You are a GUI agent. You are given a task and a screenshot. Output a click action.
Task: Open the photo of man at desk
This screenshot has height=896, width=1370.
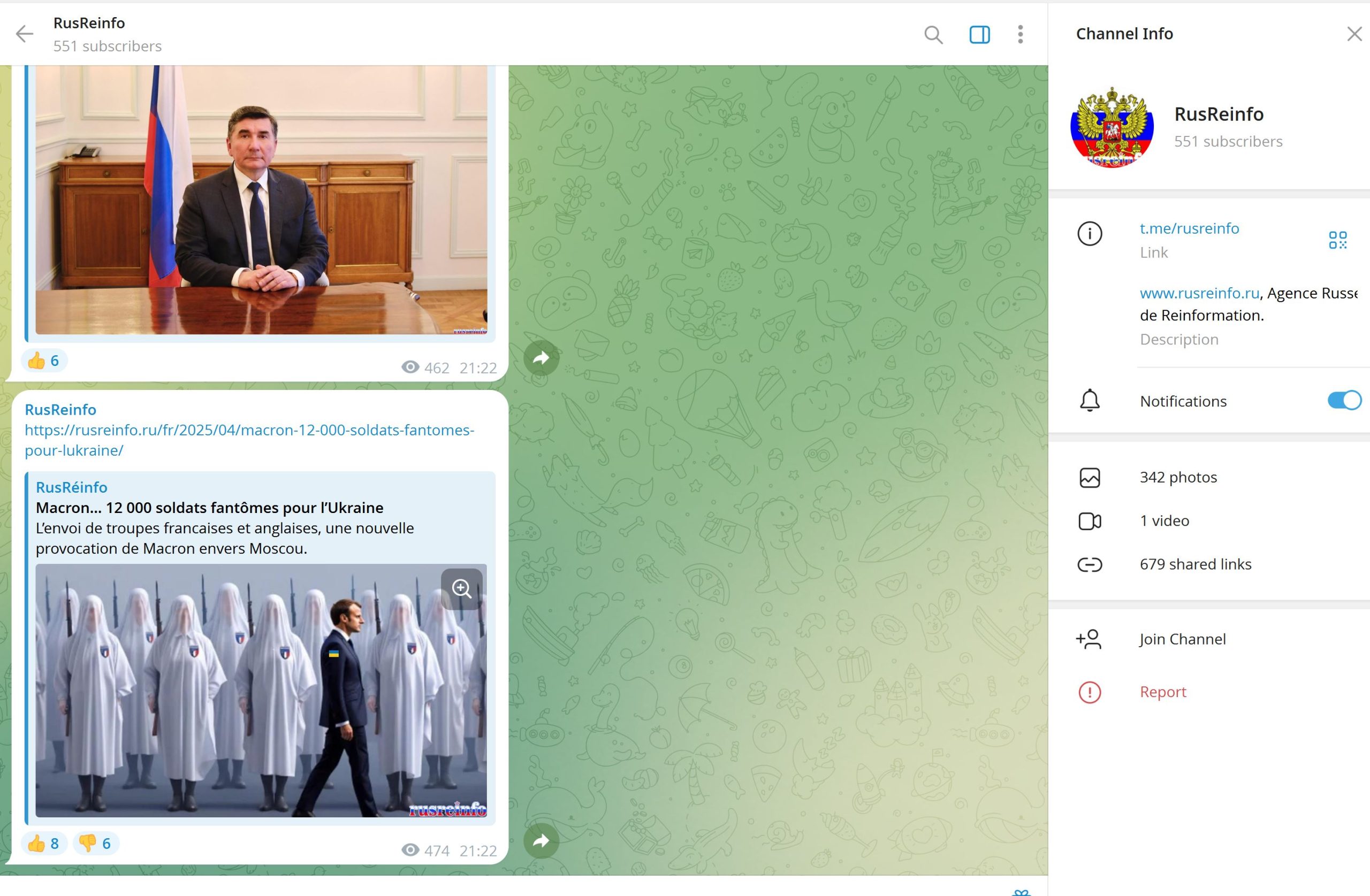coord(261,200)
